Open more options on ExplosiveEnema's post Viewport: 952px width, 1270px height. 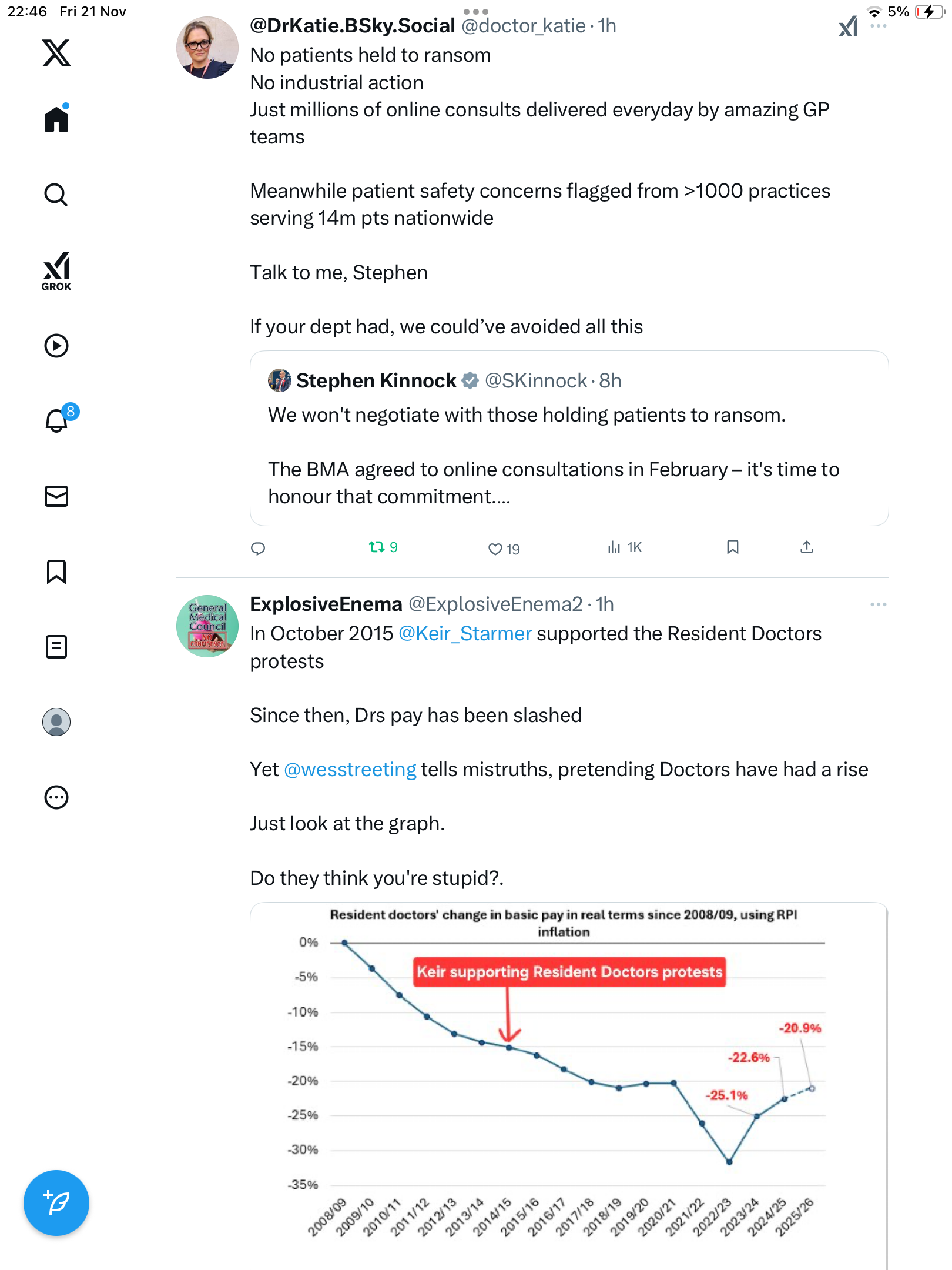click(x=878, y=604)
